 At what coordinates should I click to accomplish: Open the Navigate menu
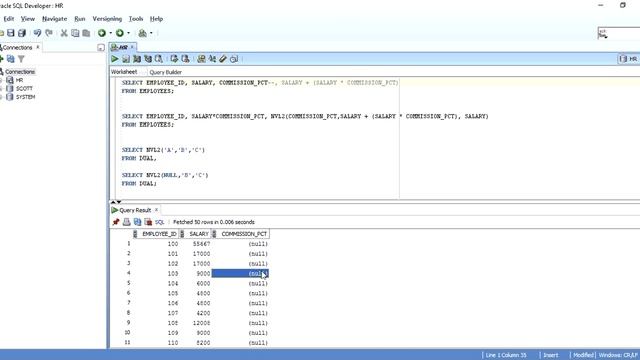pyautogui.click(x=54, y=19)
